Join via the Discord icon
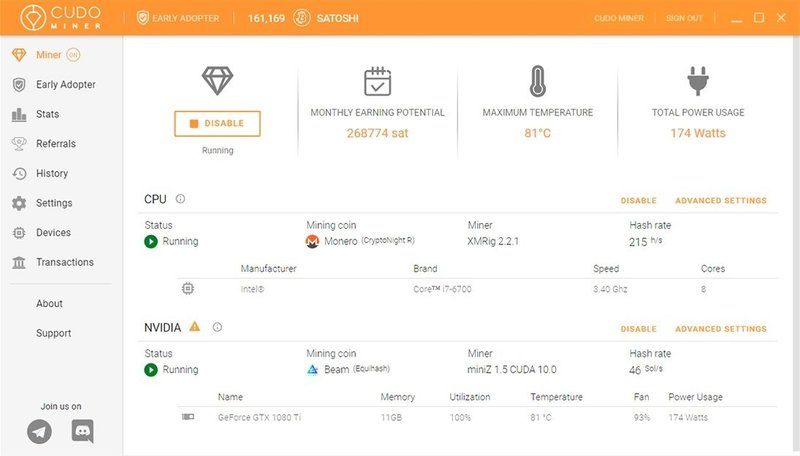 click(82, 431)
